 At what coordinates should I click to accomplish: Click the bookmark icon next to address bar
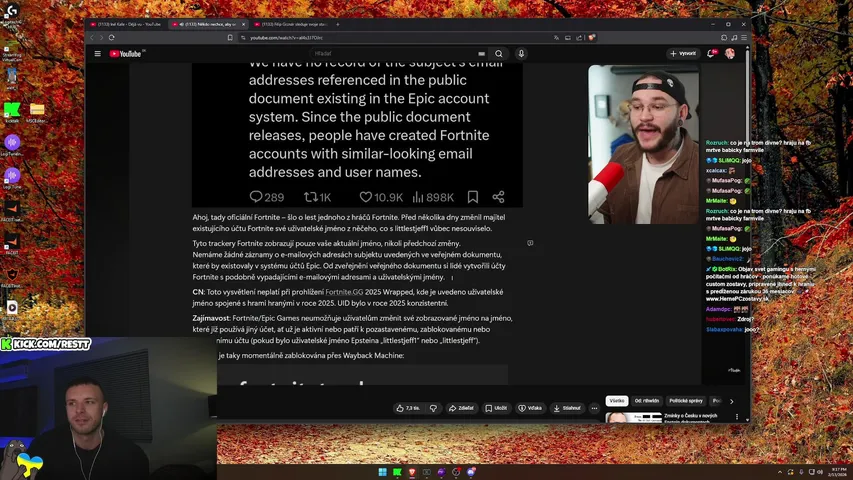click(230, 38)
